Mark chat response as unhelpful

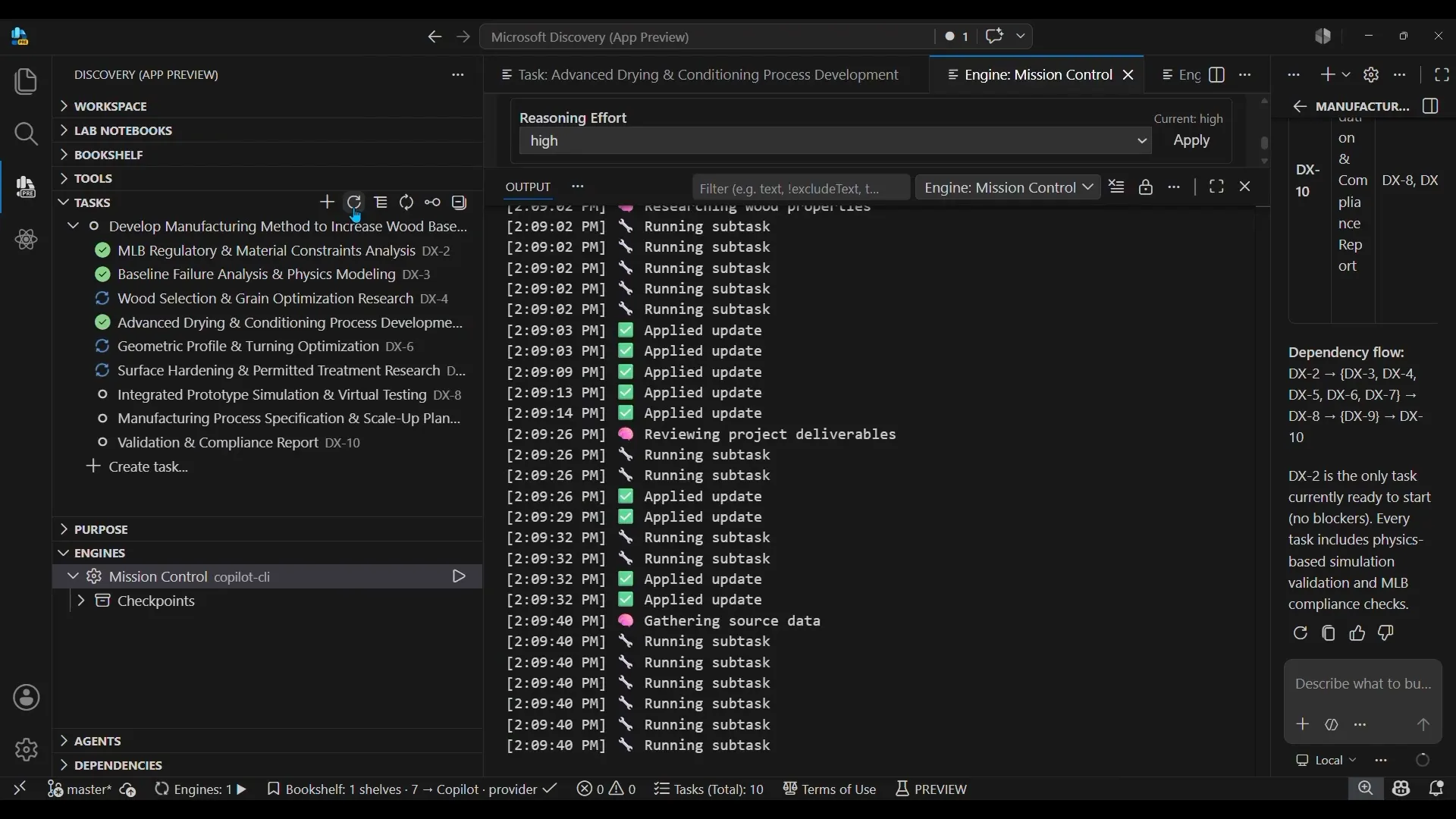pos(1386,633)
